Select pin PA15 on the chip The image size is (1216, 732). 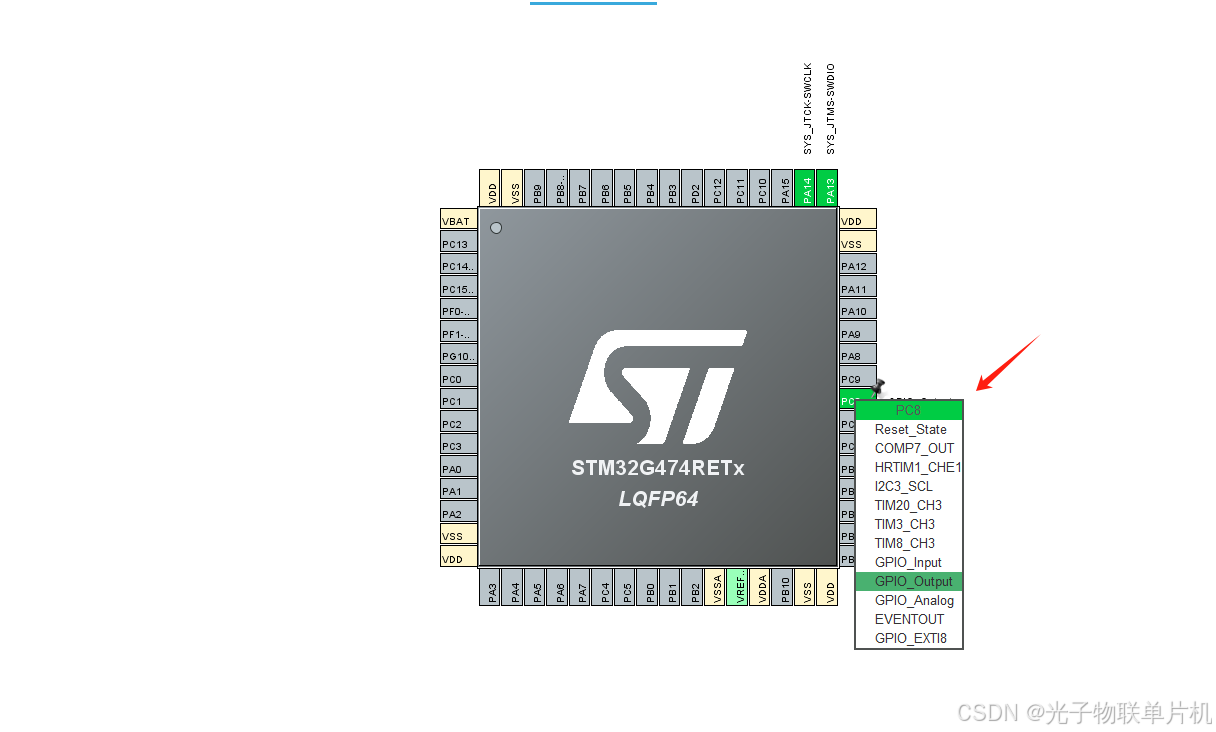click(x=784, y=188)
